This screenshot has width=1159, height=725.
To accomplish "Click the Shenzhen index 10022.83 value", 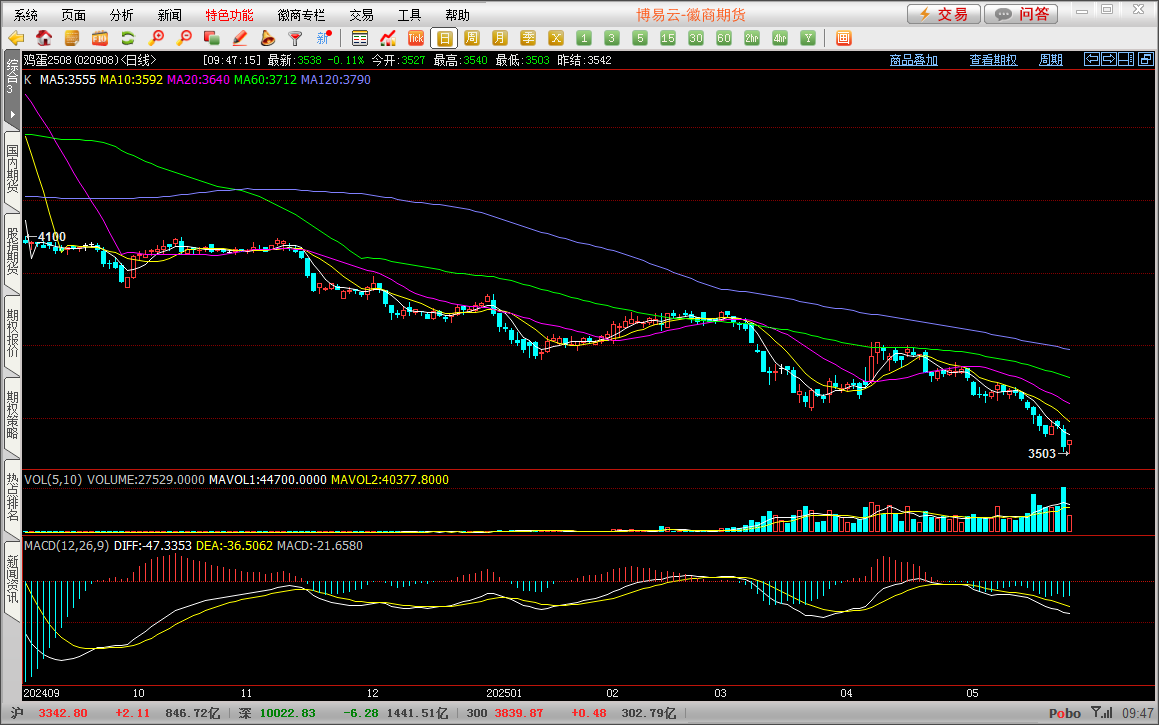I will click(x=288, y=713).
